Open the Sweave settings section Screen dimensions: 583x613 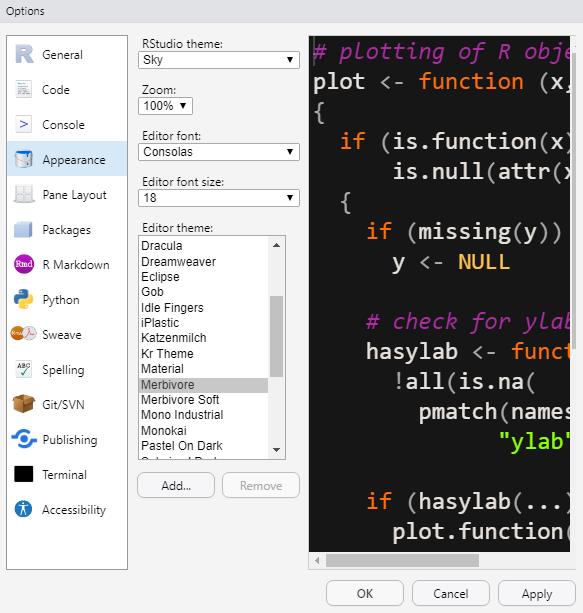(67, 335)
